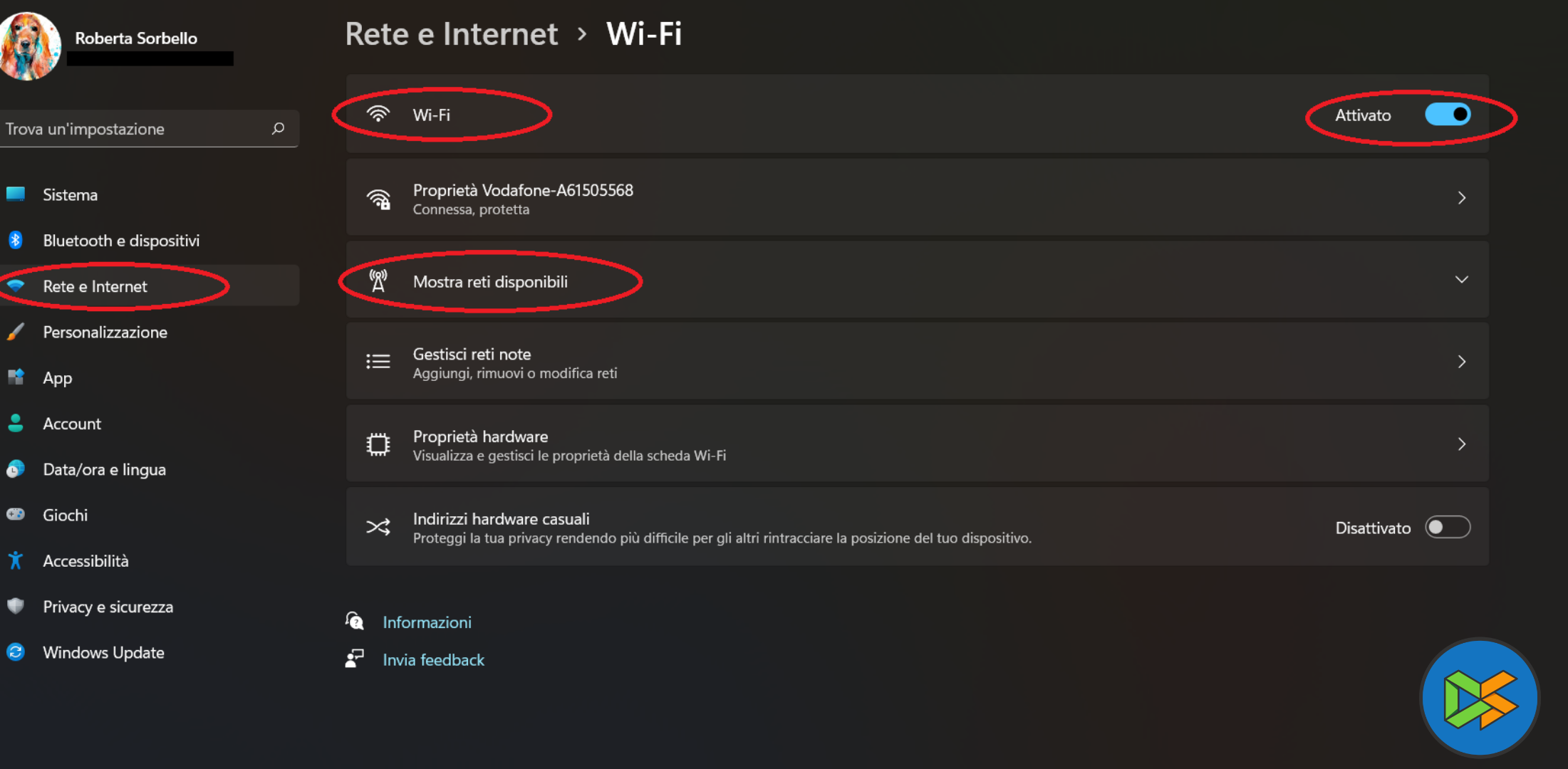The image size is (1568, 769).
Task: Open the Sistema settings section
Action: (70, 195)
